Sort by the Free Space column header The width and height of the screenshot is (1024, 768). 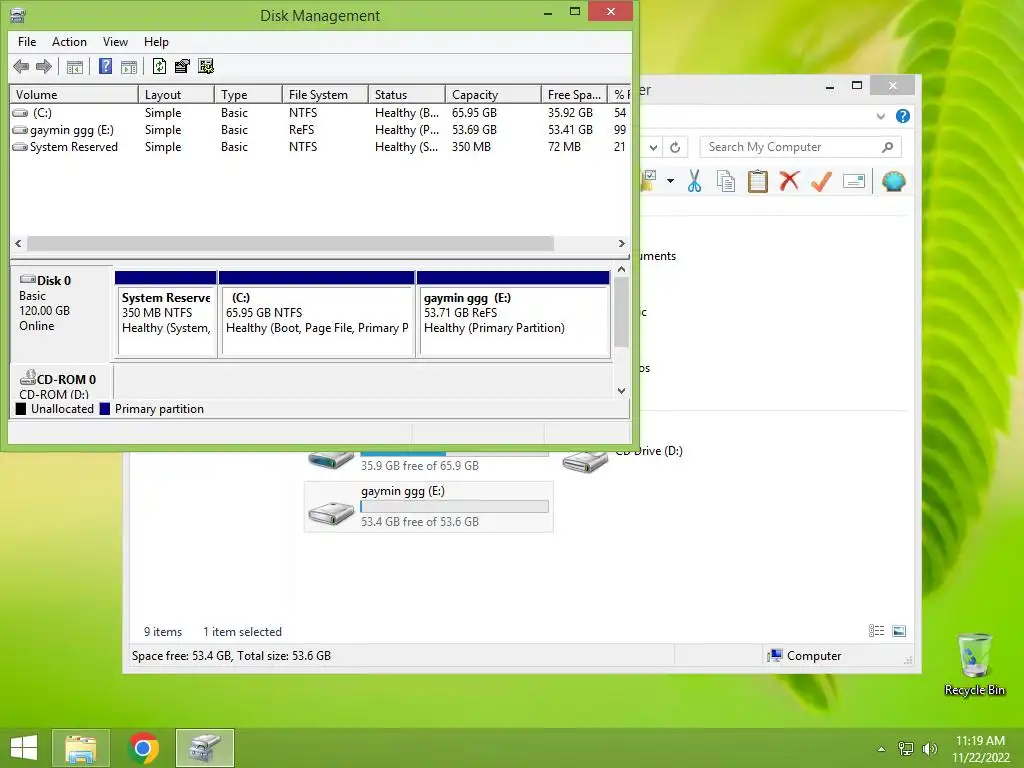point(574,95)
